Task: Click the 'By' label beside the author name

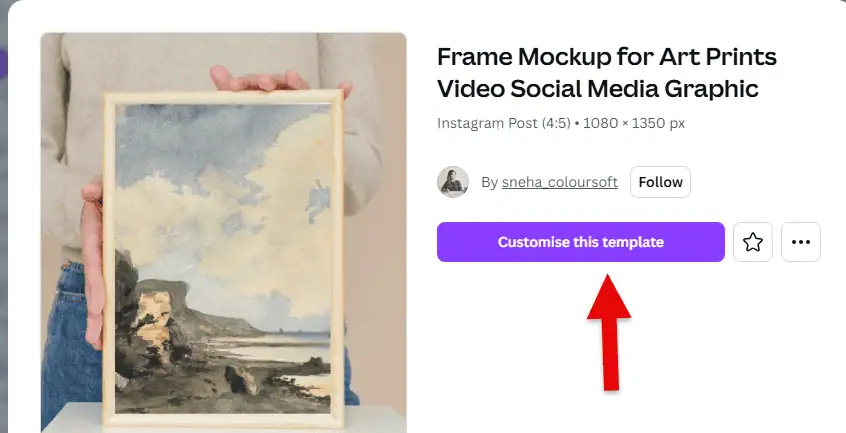Action: [489, 182]
